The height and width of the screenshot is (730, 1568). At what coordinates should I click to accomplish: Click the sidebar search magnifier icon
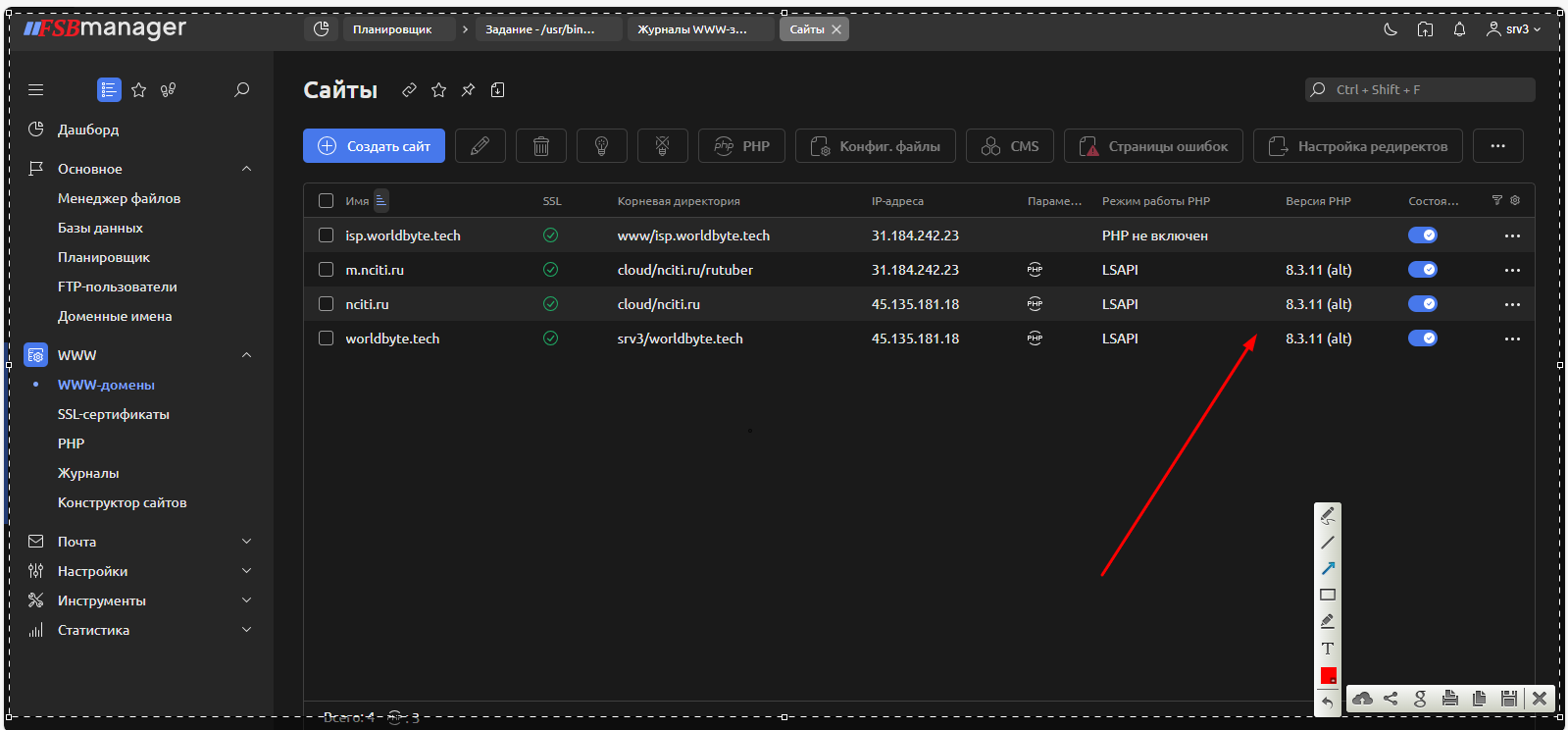pyautogui.click(x=241, y=90)
